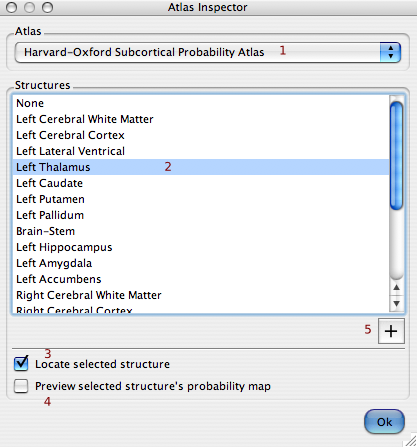Uncheck Locate selected structure

click(x=21, y=363)
